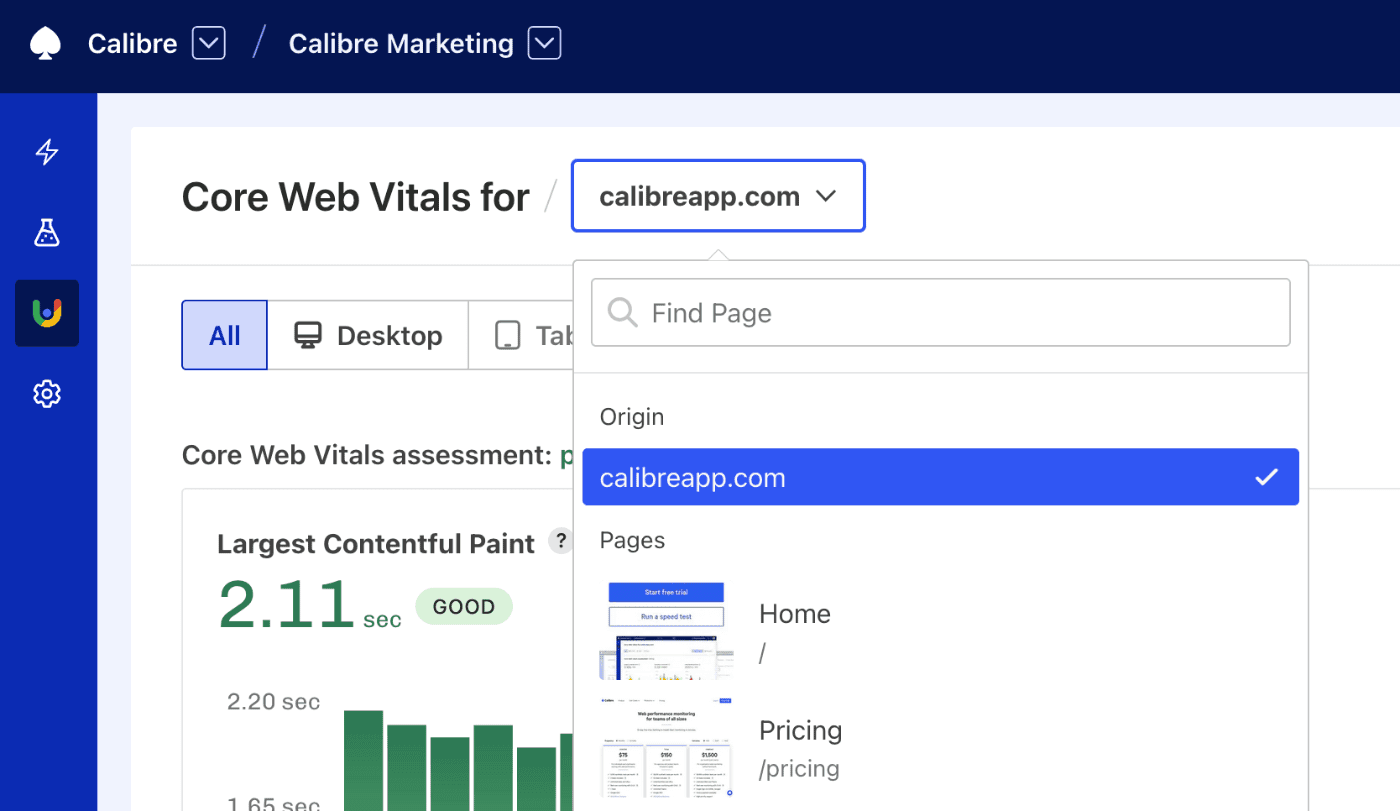Click inside the Find Page search field
Image resolution: width=1400 pixels, height=811 pixels.
tap(940, 312)
